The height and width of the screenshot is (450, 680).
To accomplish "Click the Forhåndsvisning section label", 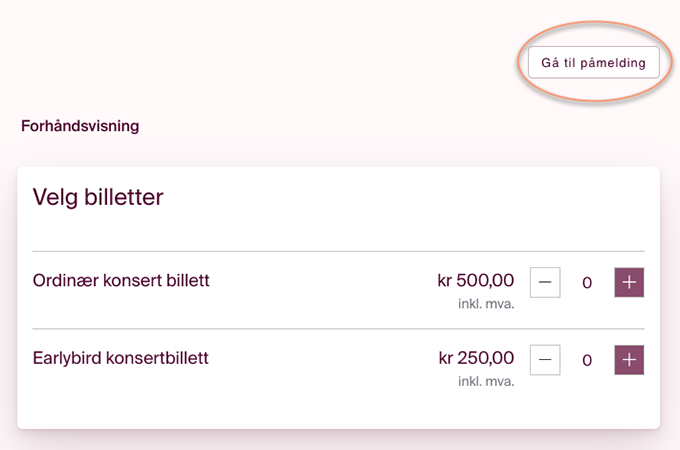I will point(80,127).
